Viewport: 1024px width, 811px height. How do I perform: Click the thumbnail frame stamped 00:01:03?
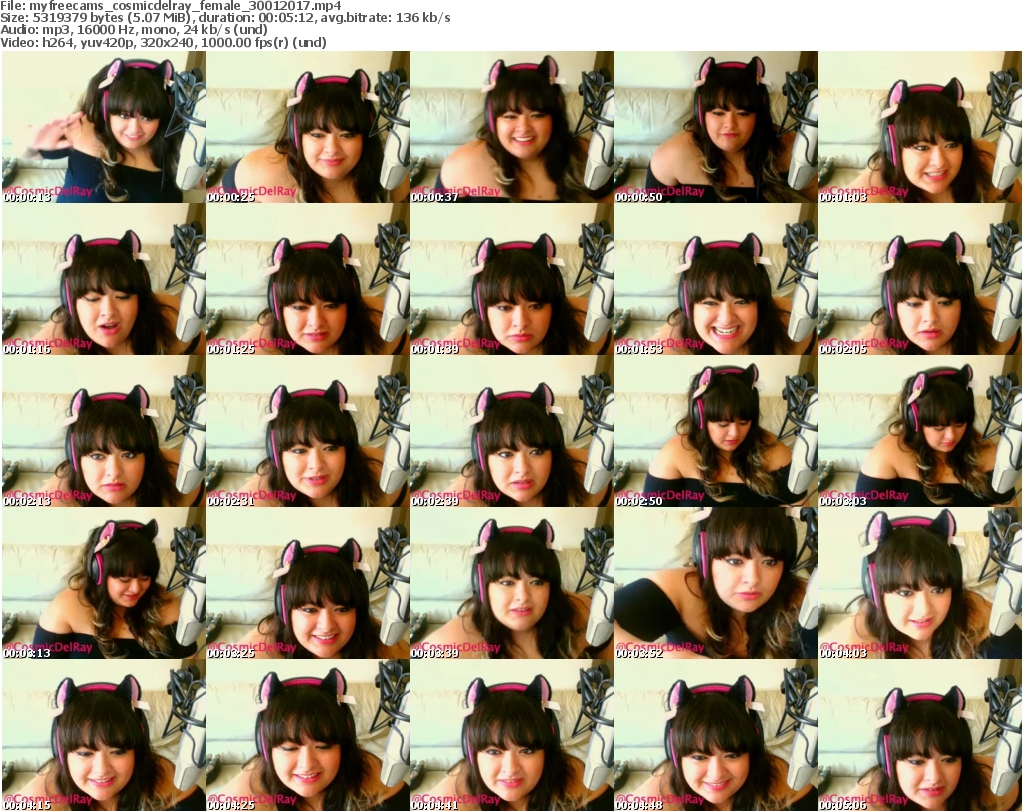coord(920,127)
